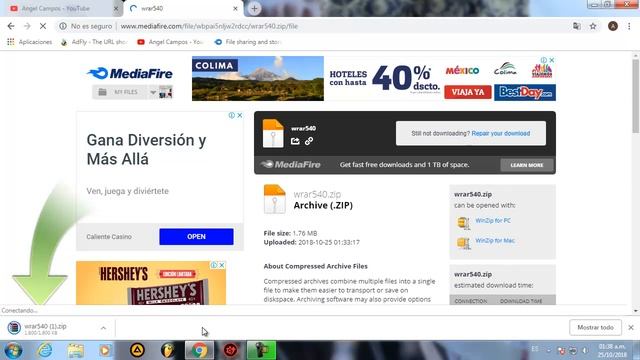The width and height of the screenshot is (640, 360).
Task: Click the share icon under wrar540
Action: pyautogui.click(x=295, y=141)
